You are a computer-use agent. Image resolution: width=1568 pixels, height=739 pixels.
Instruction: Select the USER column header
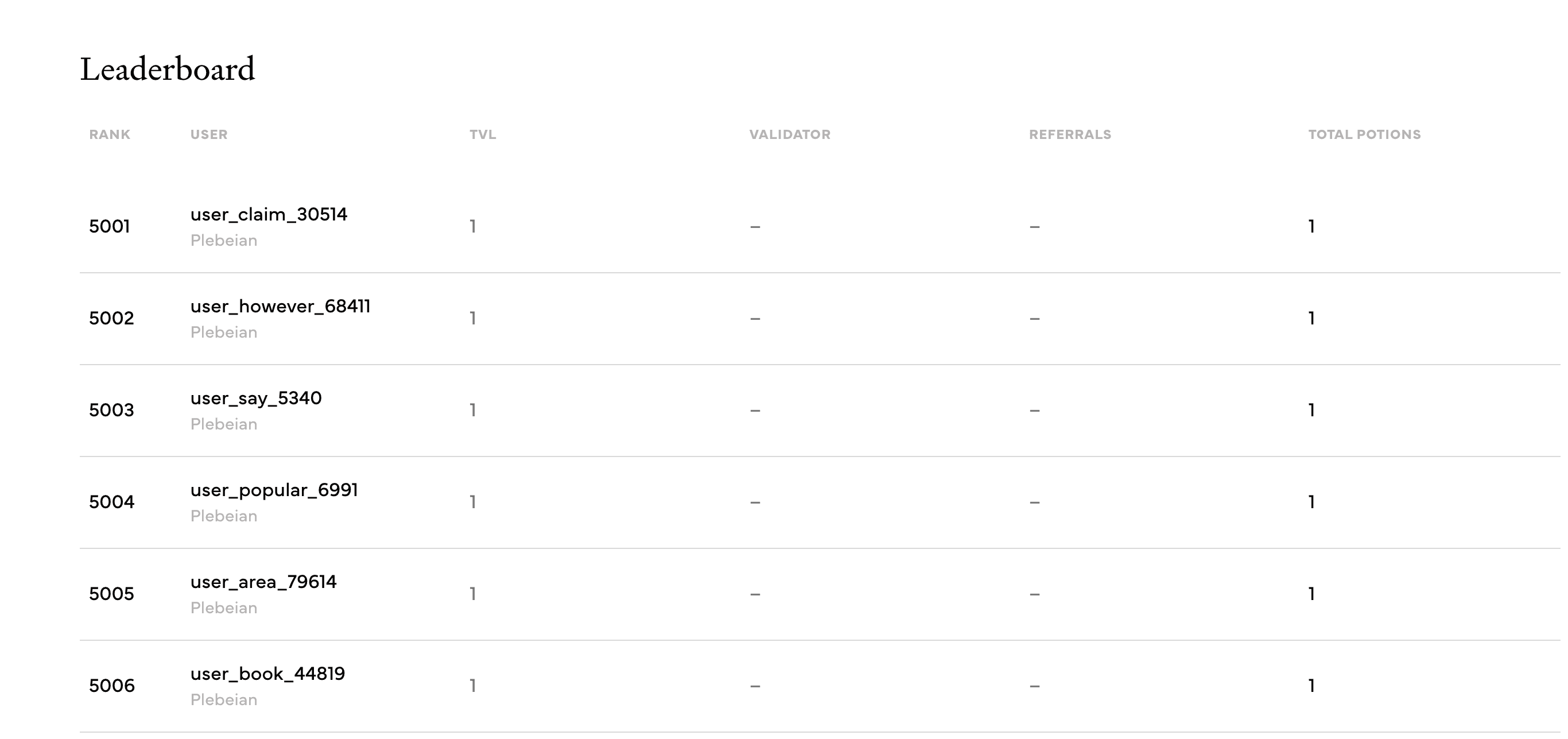209,134
